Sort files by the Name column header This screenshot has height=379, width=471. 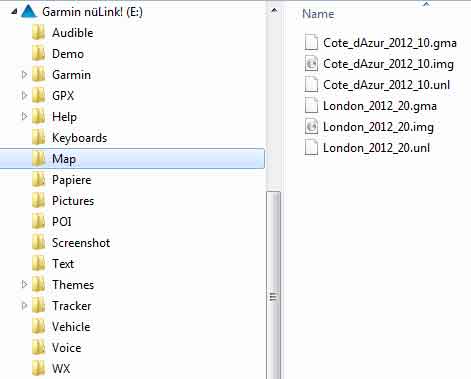tap(318, 14)
